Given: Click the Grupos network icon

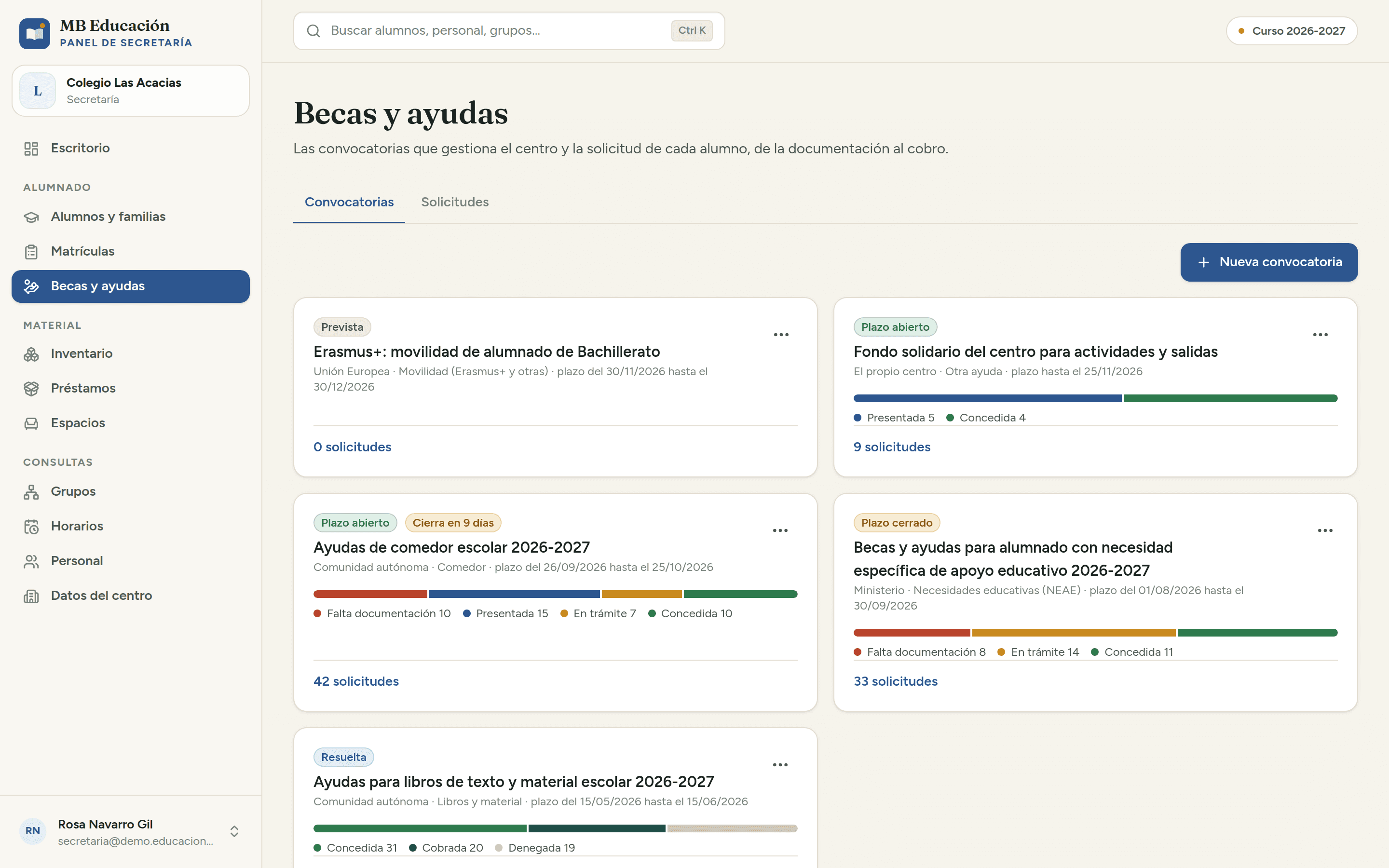Looking at the screenshot, I should pos(31,492).
